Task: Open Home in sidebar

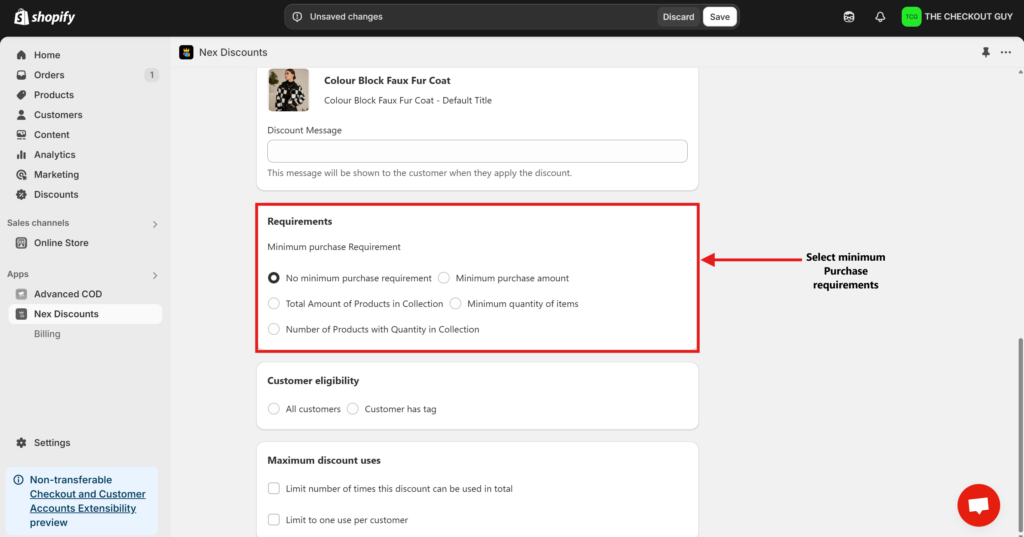Action: click(x=47, y=55)
